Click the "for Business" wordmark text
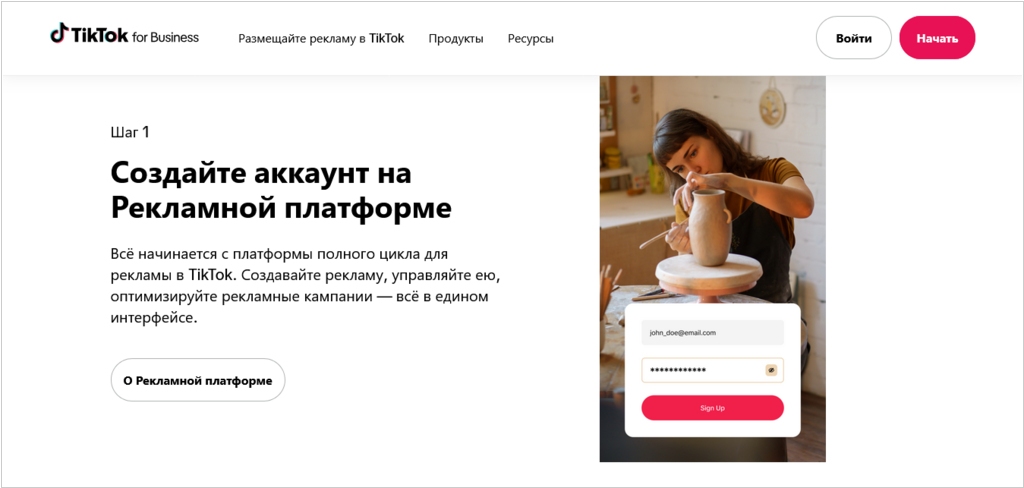Image resolution: width=1024 pixels, height=488 pixels. coord(165,37)
